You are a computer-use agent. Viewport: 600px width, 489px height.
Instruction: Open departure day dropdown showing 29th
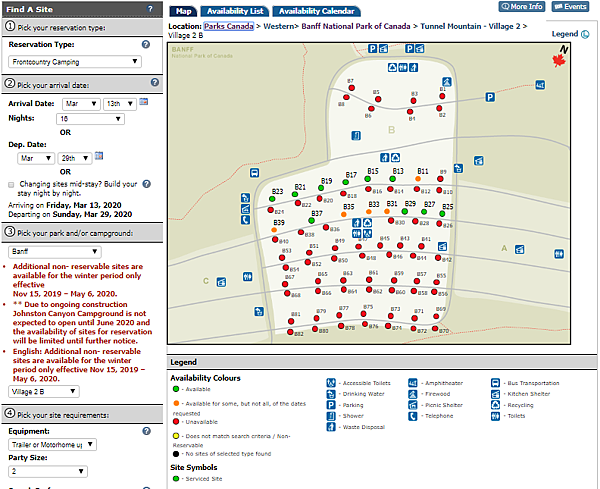pos(75,158)
